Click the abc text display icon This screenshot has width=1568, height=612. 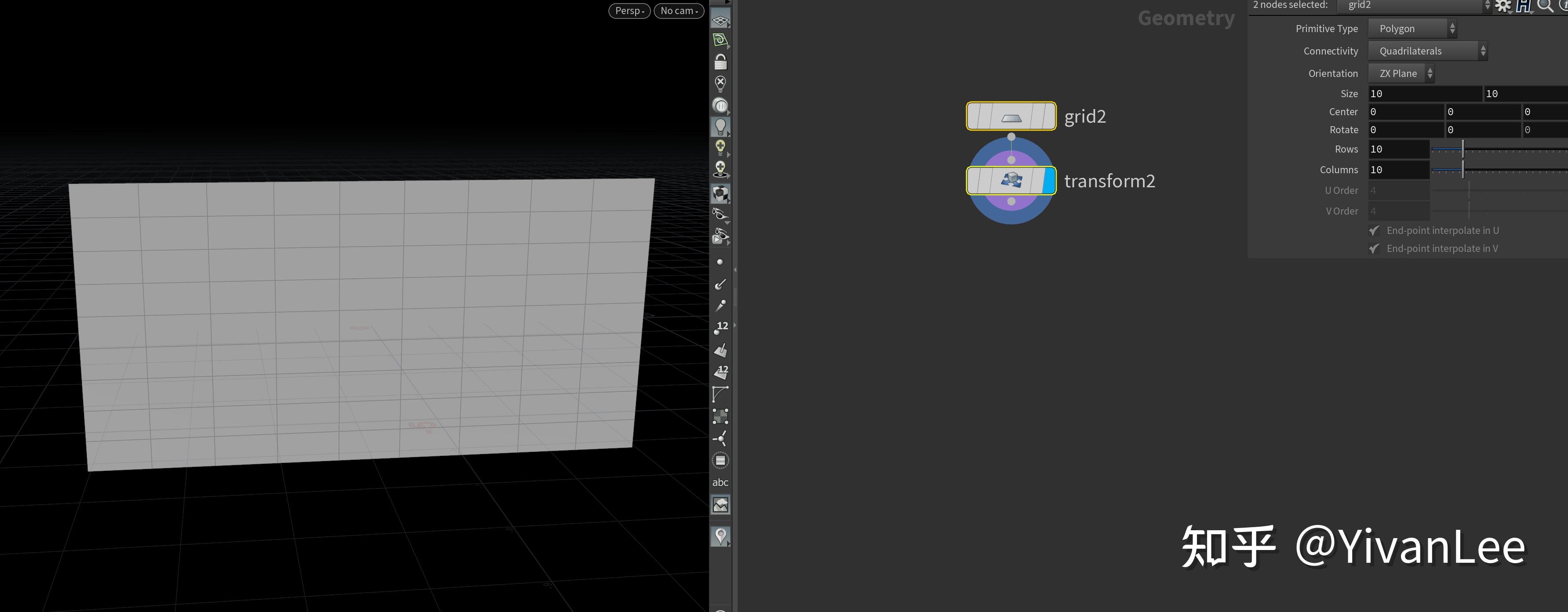tap(720, 482)
